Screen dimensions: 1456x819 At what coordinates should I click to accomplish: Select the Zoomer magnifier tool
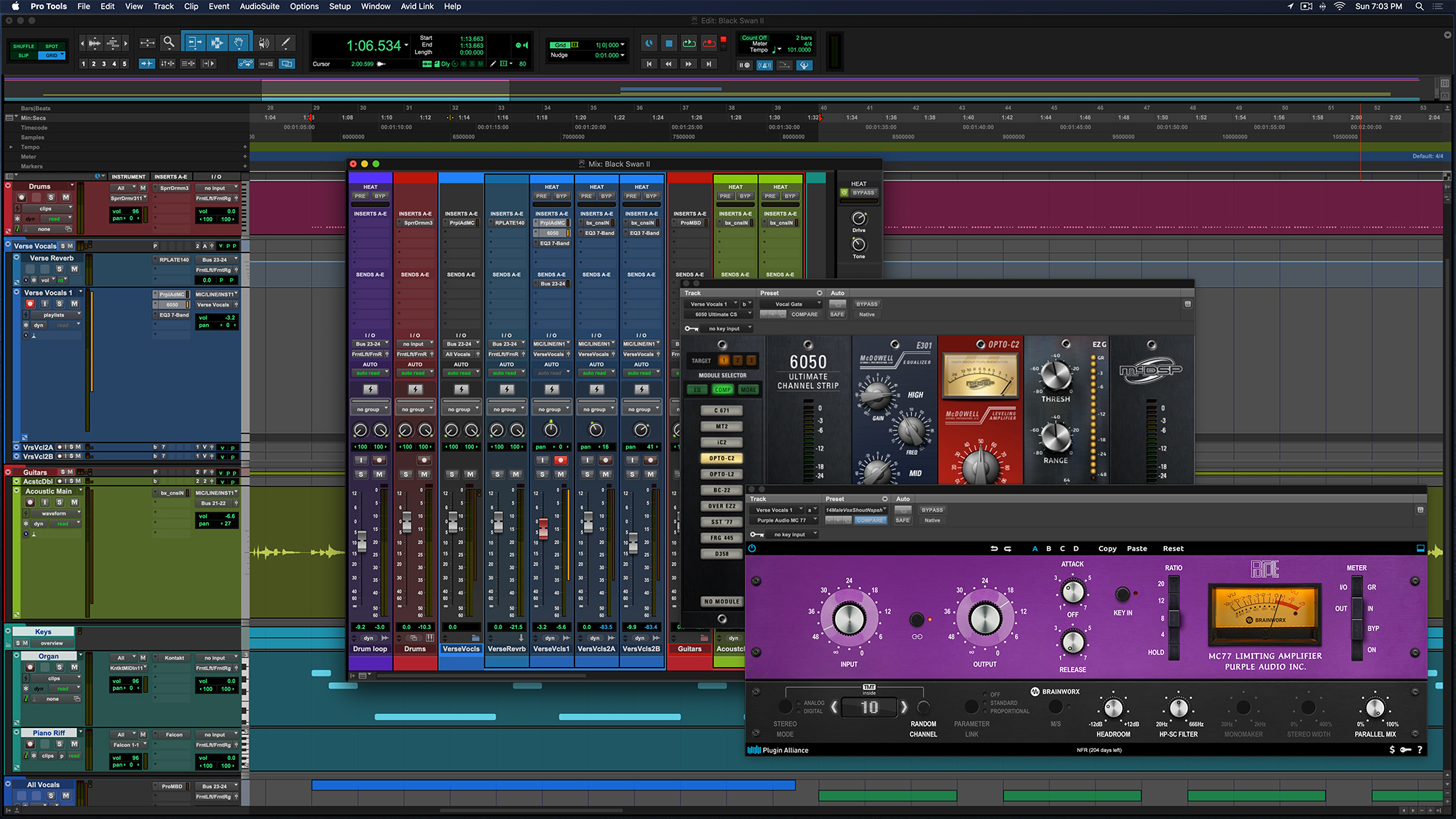tap(170, 41)
